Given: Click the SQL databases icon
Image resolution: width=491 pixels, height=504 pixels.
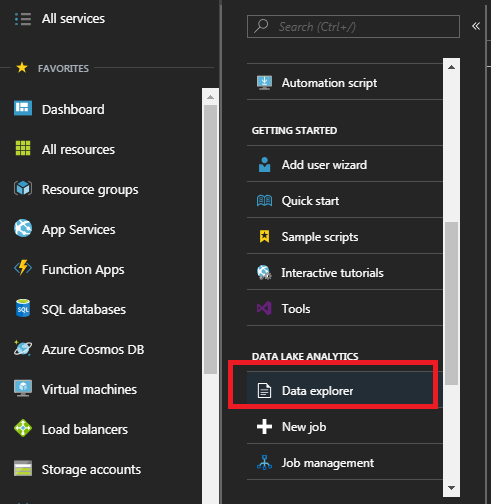Looking at the screenshot, I should point(23,308).
